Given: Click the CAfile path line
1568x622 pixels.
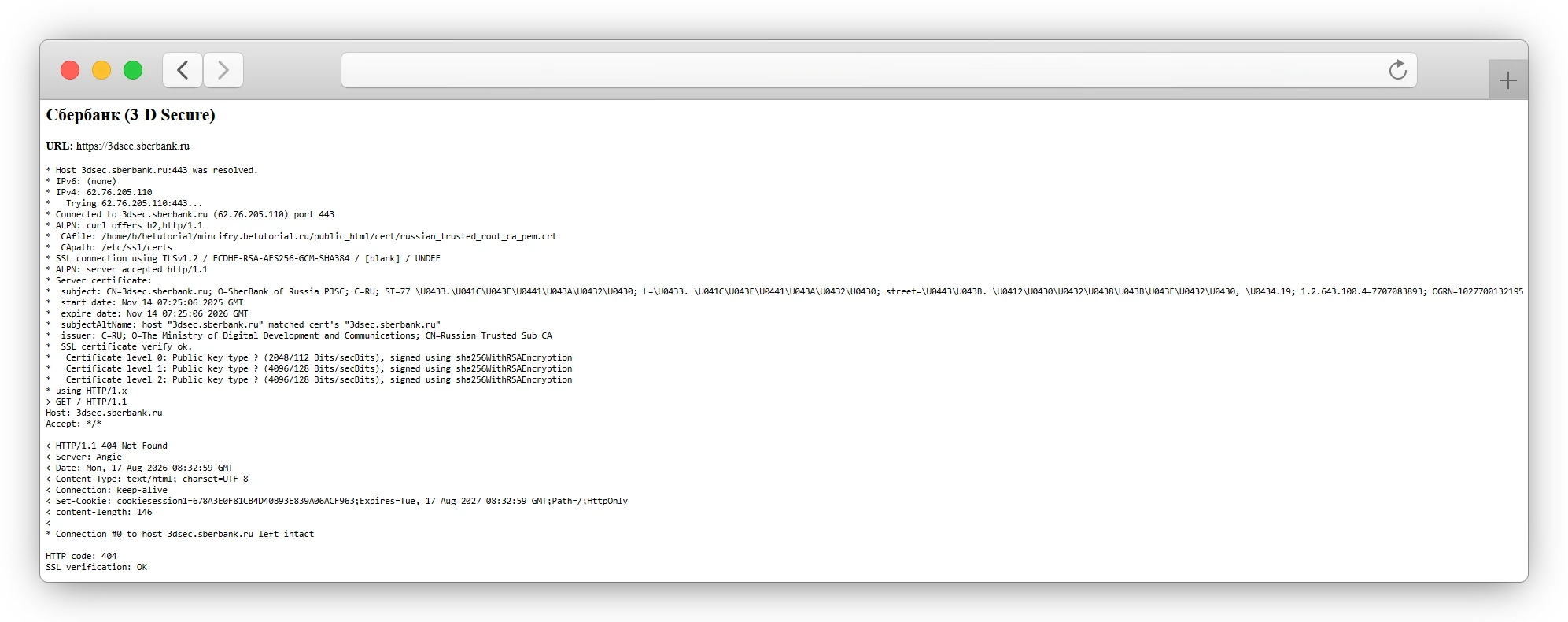Looking at the screenshot, I should tap(301, 236).
